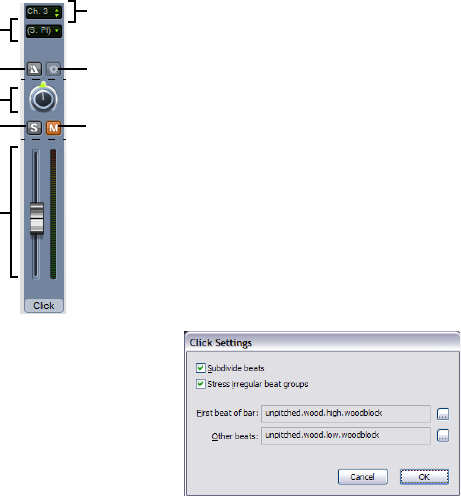Click the Other beats sound field
Viewport: 461px width, 496px height.
346,436
